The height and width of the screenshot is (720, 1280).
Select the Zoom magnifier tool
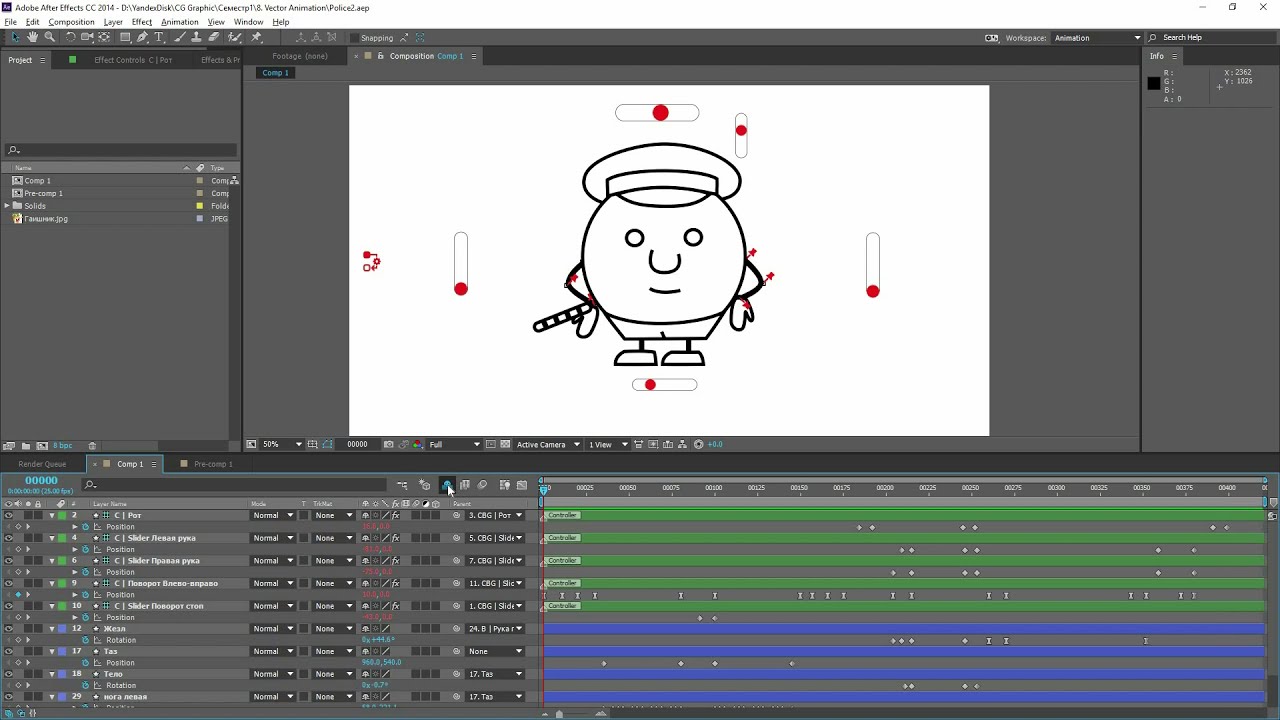(49, 37)
